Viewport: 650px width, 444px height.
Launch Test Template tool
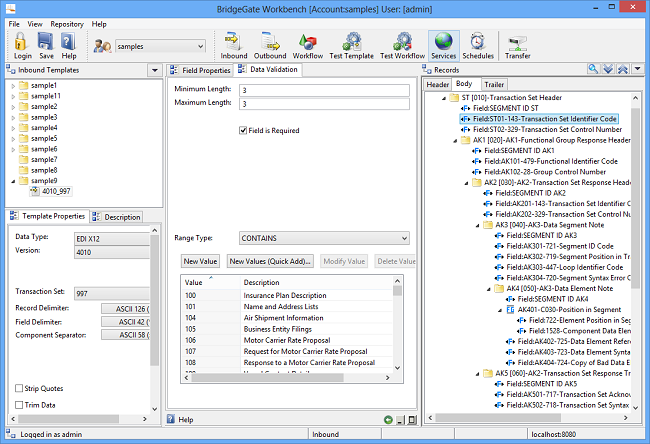[351, 42]
